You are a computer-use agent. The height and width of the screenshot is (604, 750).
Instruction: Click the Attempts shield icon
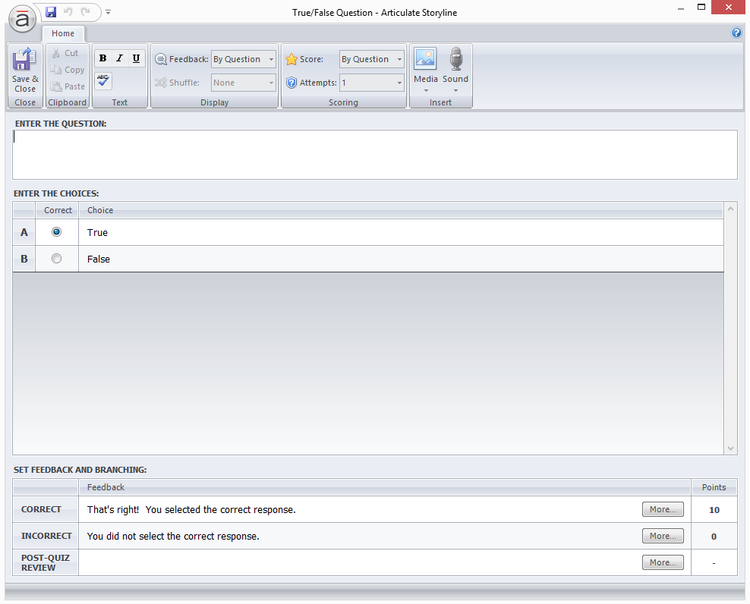click(x=291, y=83)
